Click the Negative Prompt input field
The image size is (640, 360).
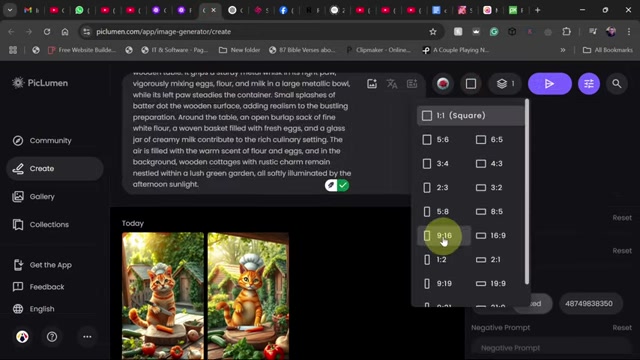[x=551, y=348]
